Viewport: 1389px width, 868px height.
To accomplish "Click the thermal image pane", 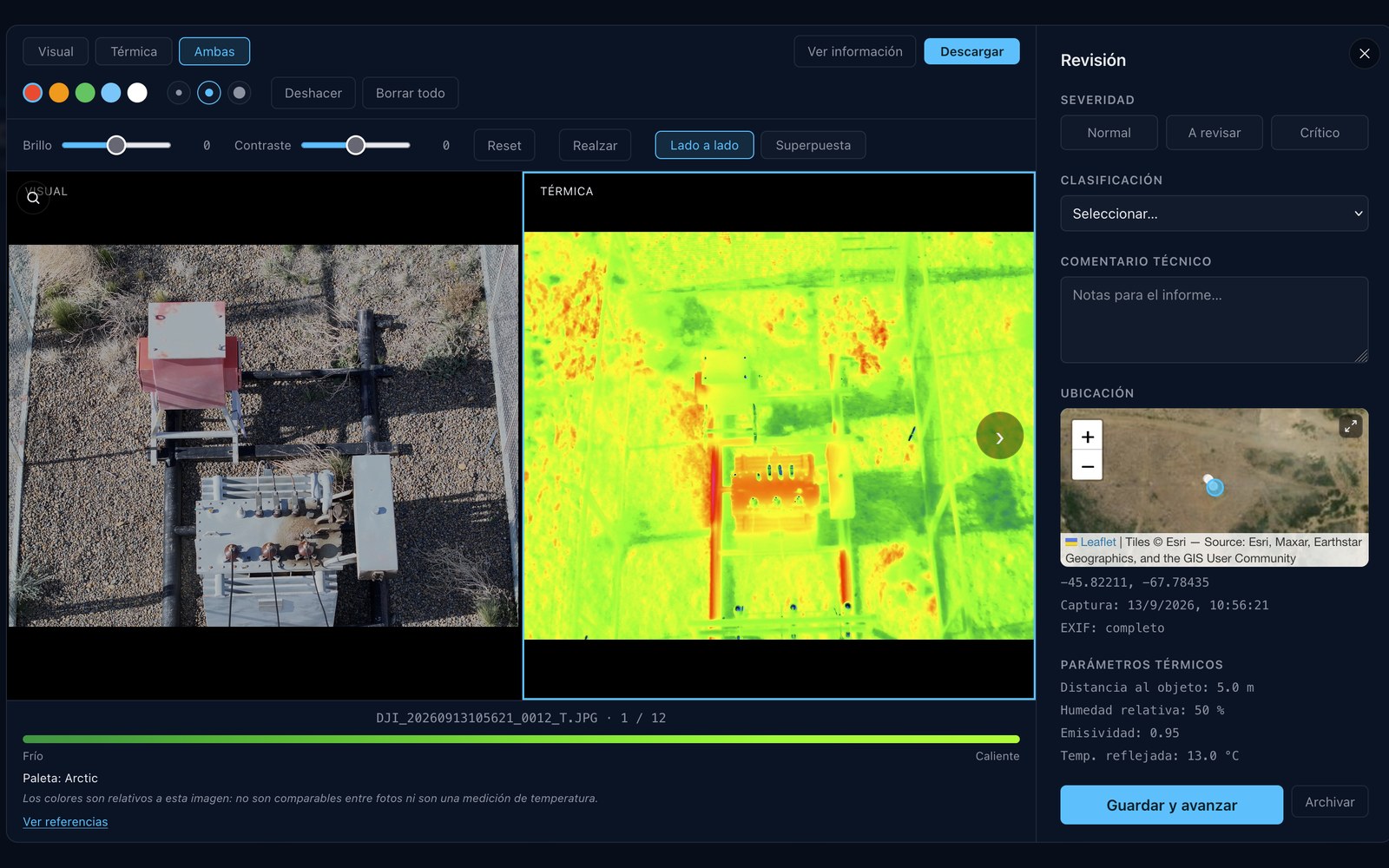I will [x=779, y=436].
